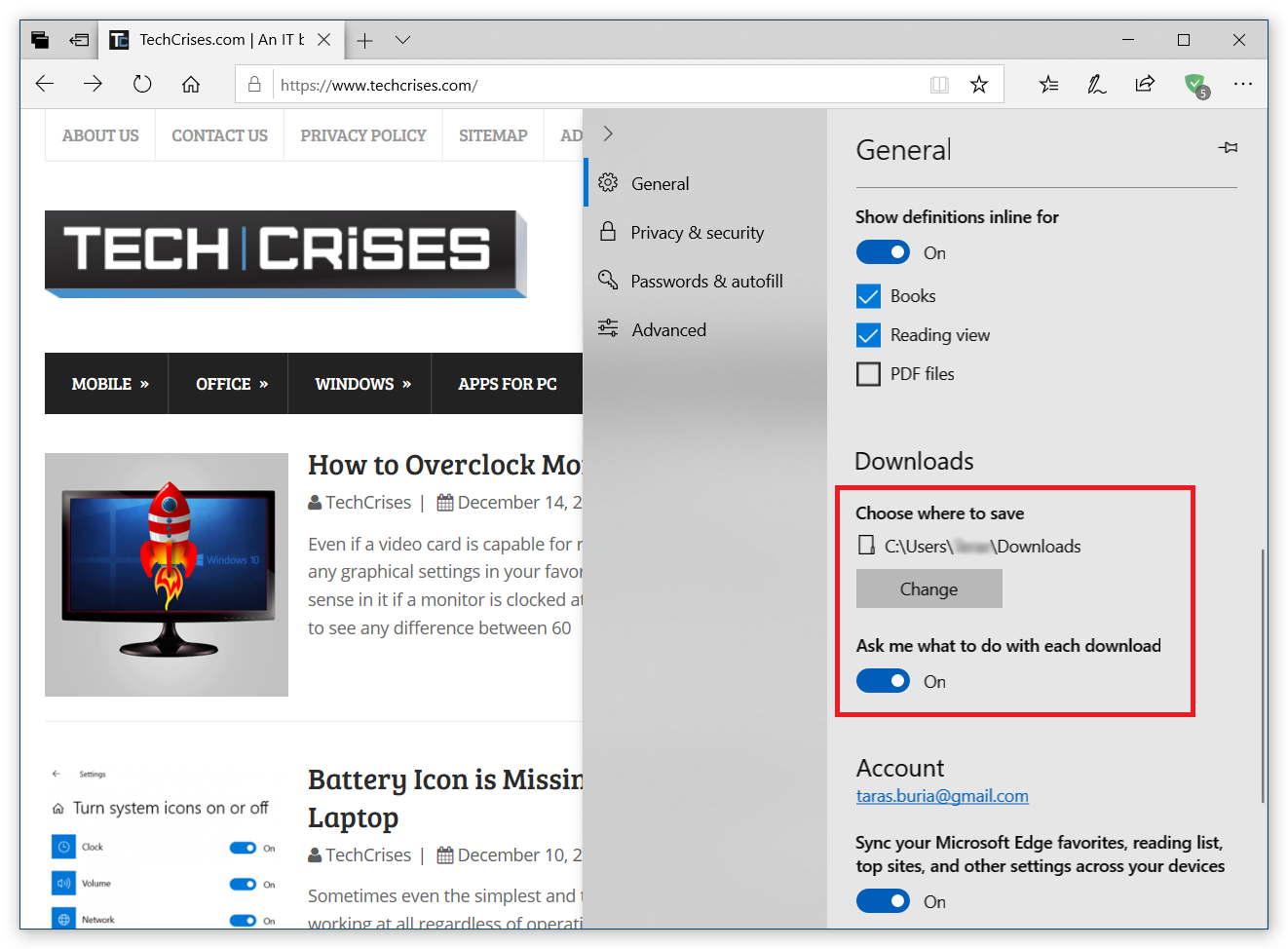The image size is (1288, 949).
Task: Click TechCrises author of overclock article
Action: click(367, 503)
